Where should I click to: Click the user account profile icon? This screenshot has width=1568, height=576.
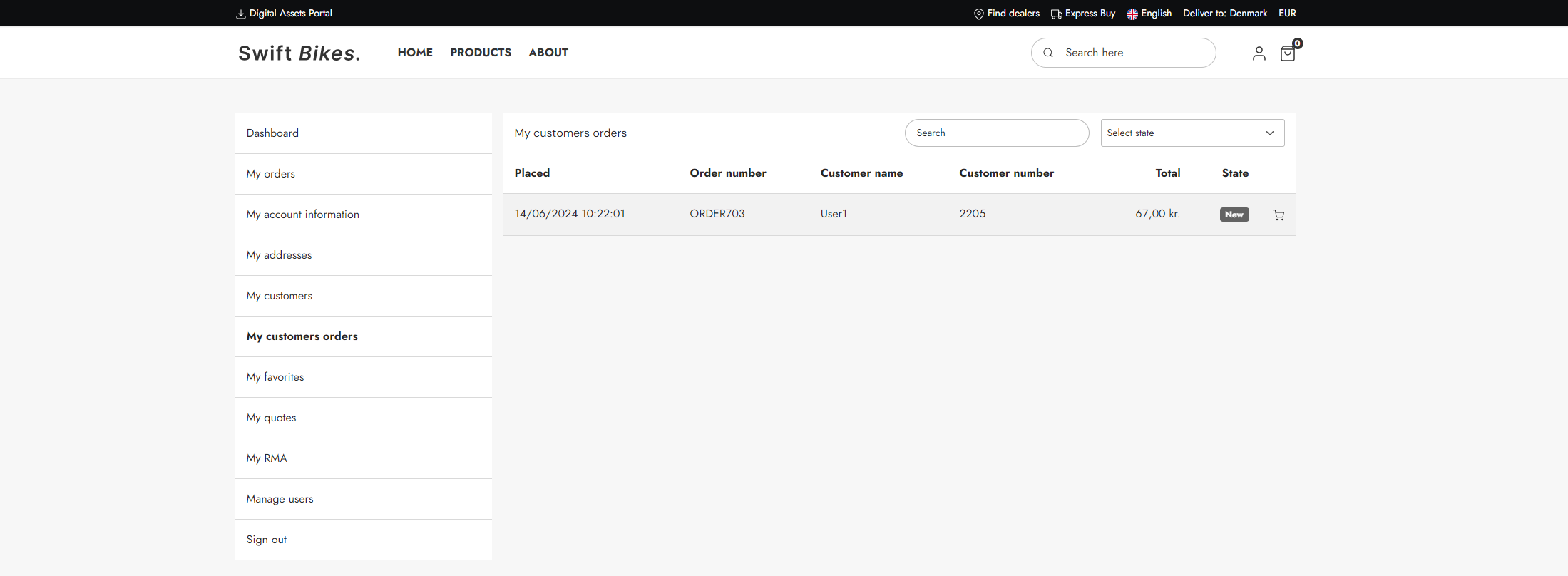point(1259,53)
